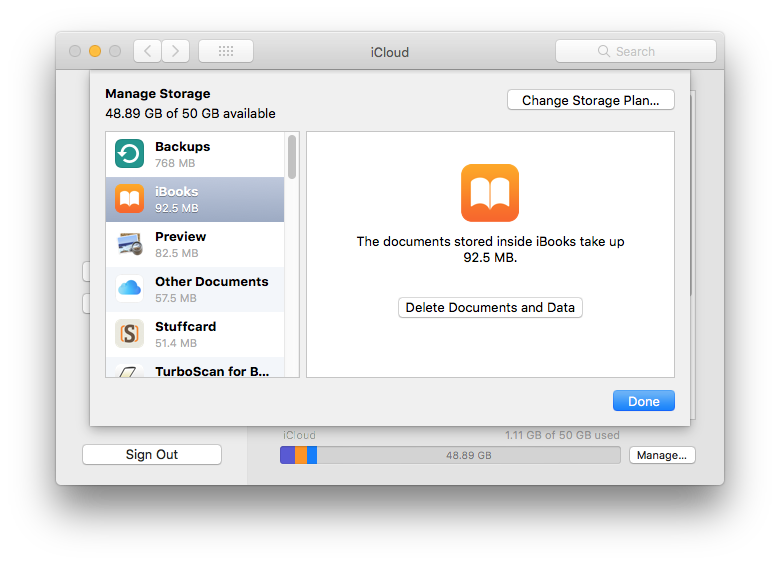Click the iBooks documents description text
Image resolution: width=780 pixels, height=565 pixels.
[490, 249]
